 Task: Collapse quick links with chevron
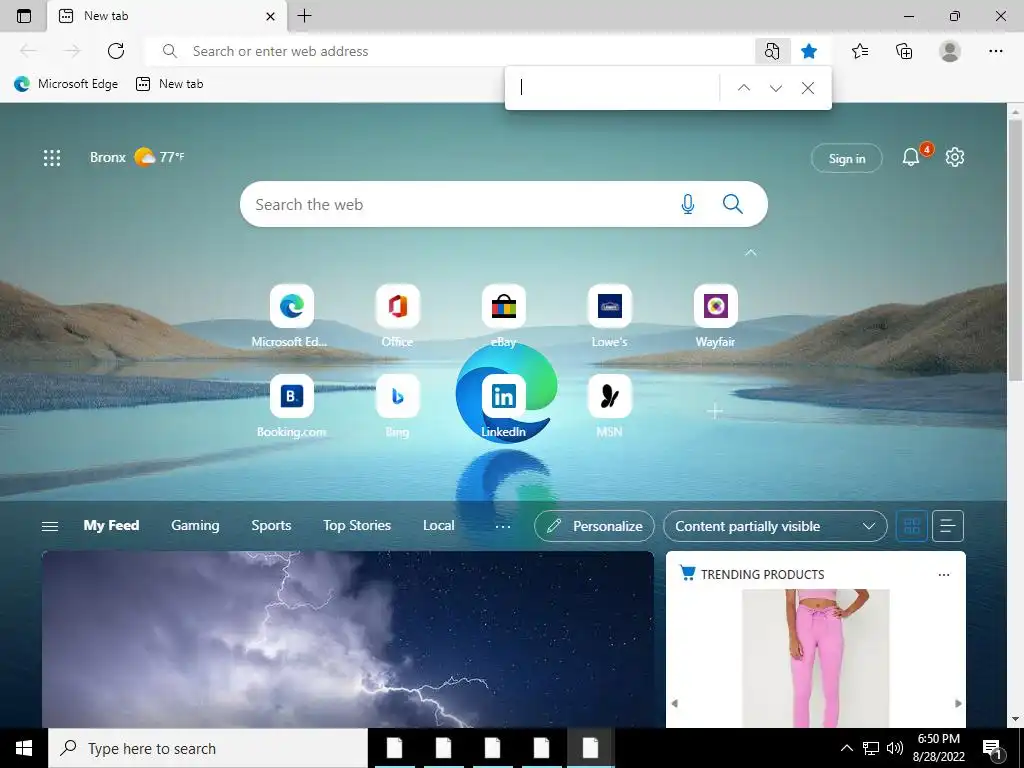(750, 252)
